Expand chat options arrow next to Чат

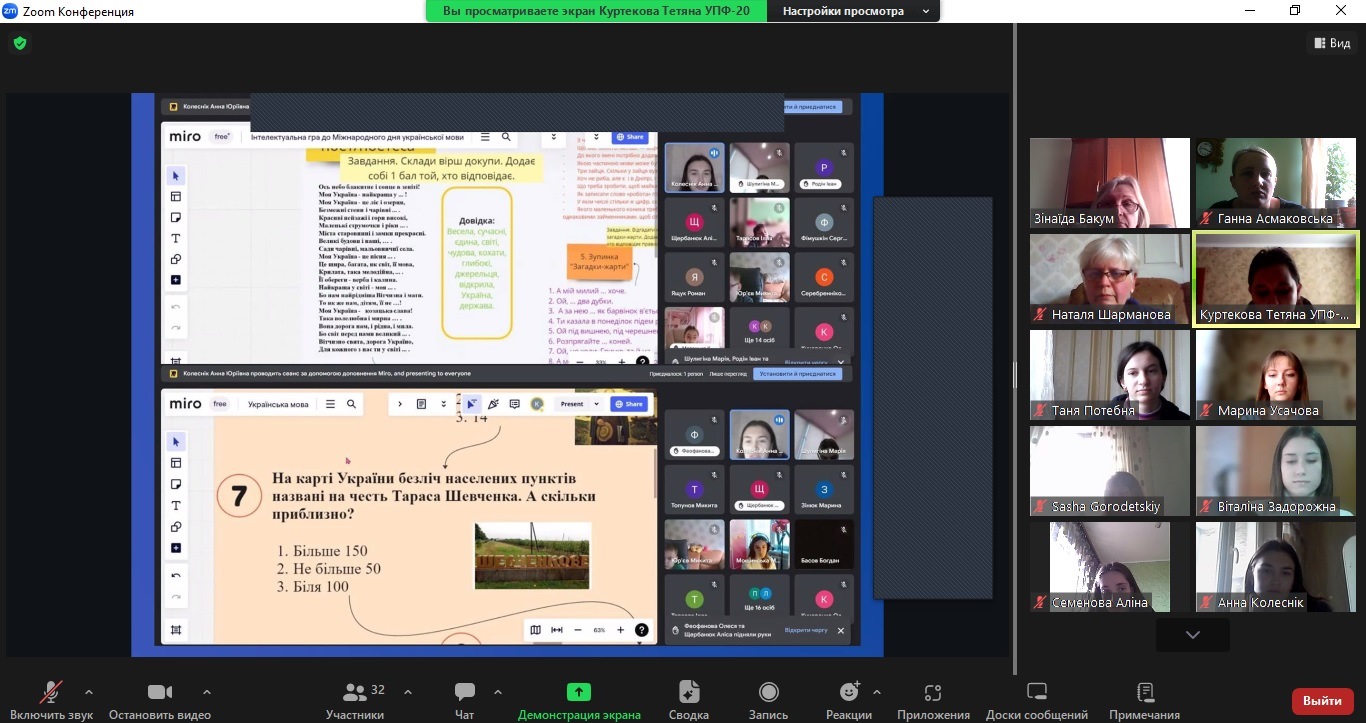pyautogui.click(x=497, y=691)
